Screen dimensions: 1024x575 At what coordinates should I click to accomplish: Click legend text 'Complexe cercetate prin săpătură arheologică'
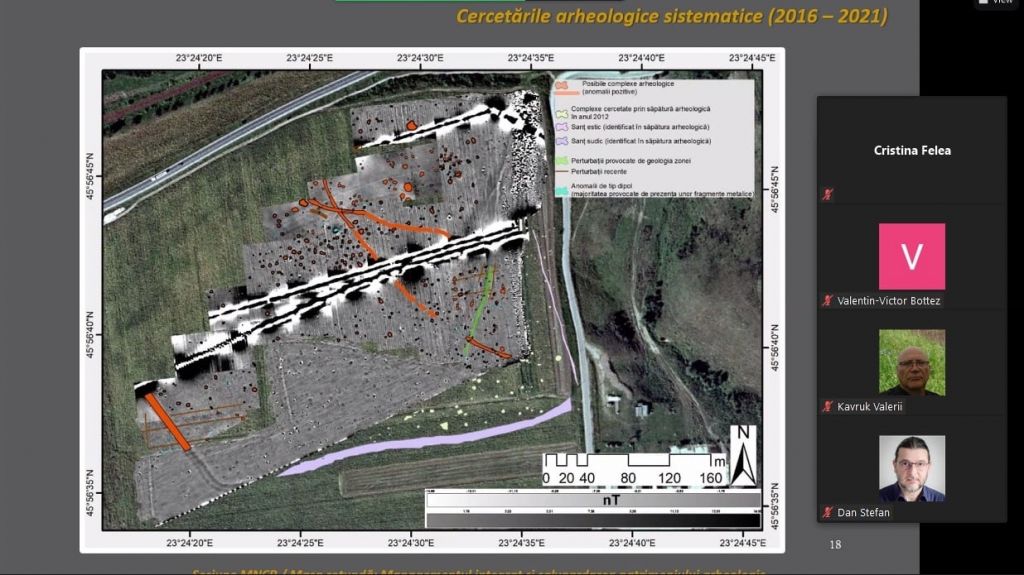(641, 109)
